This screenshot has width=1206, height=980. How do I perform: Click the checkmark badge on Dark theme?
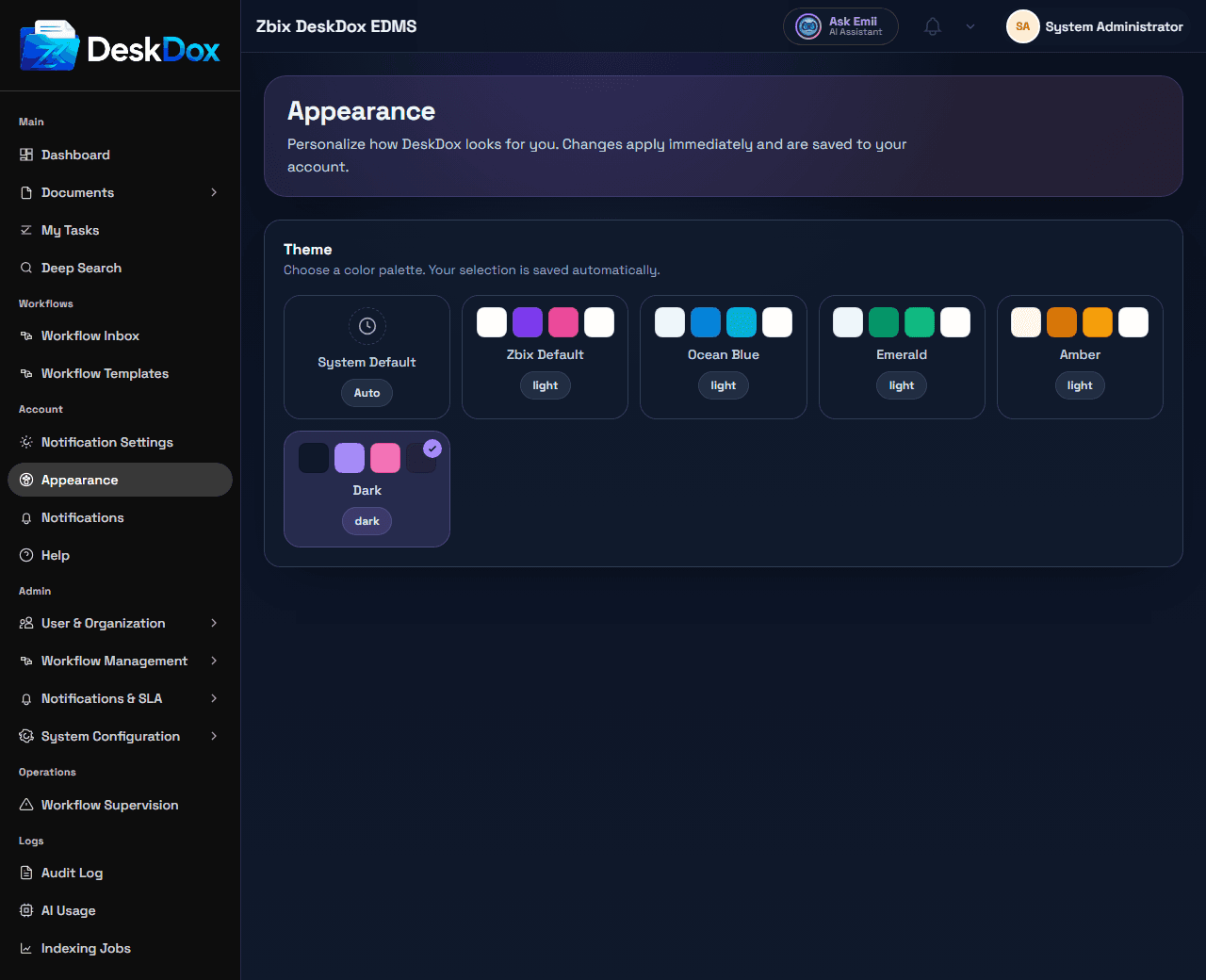(432, 449)
